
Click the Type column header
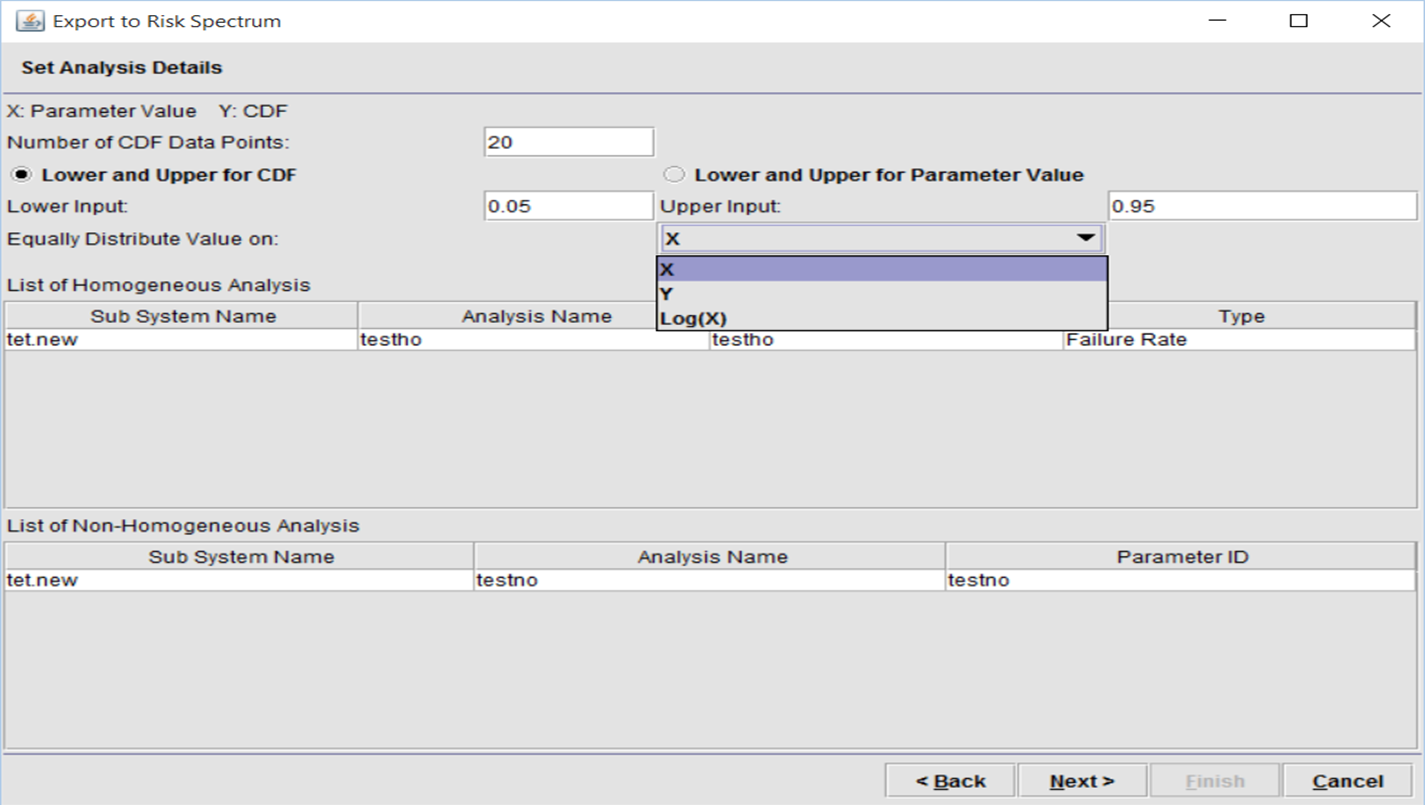tap(1241, 316)
